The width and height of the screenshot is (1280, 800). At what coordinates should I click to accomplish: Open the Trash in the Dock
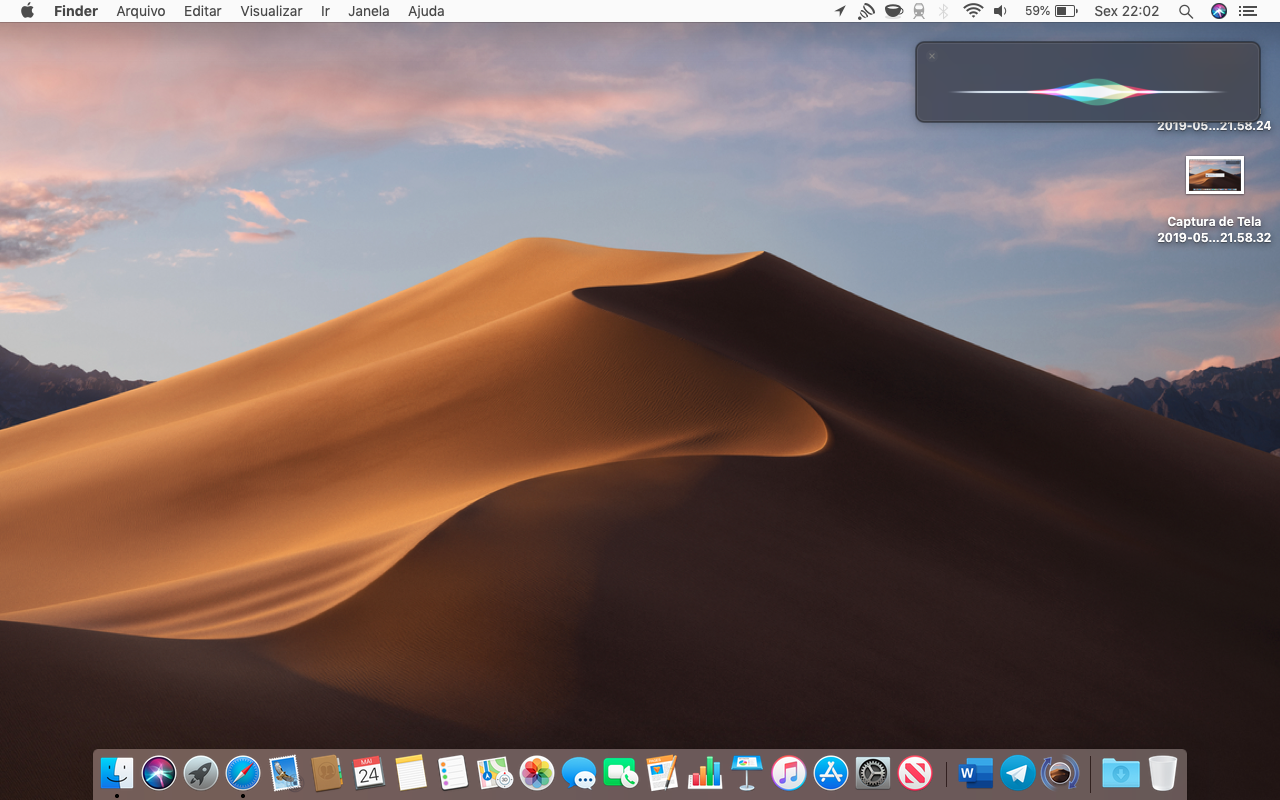(x=1163, y=773)
